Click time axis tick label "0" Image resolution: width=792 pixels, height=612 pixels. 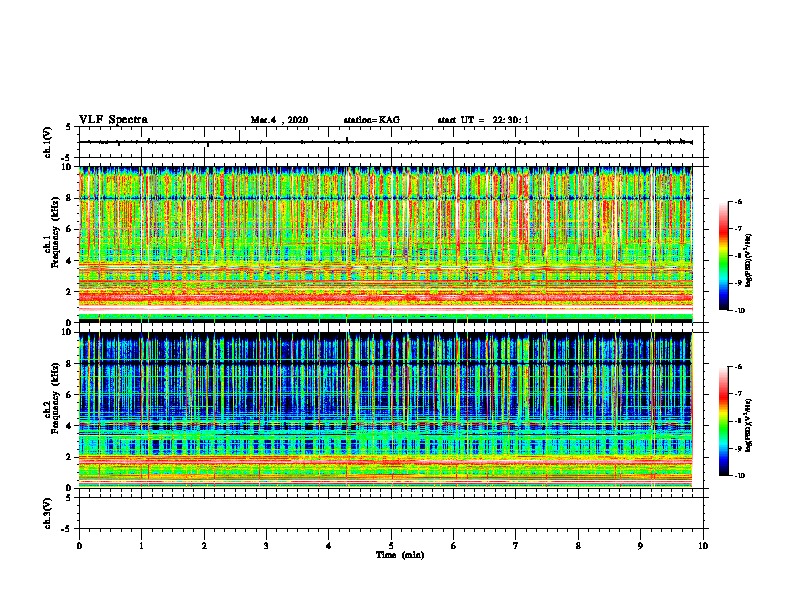pos(79,545)
